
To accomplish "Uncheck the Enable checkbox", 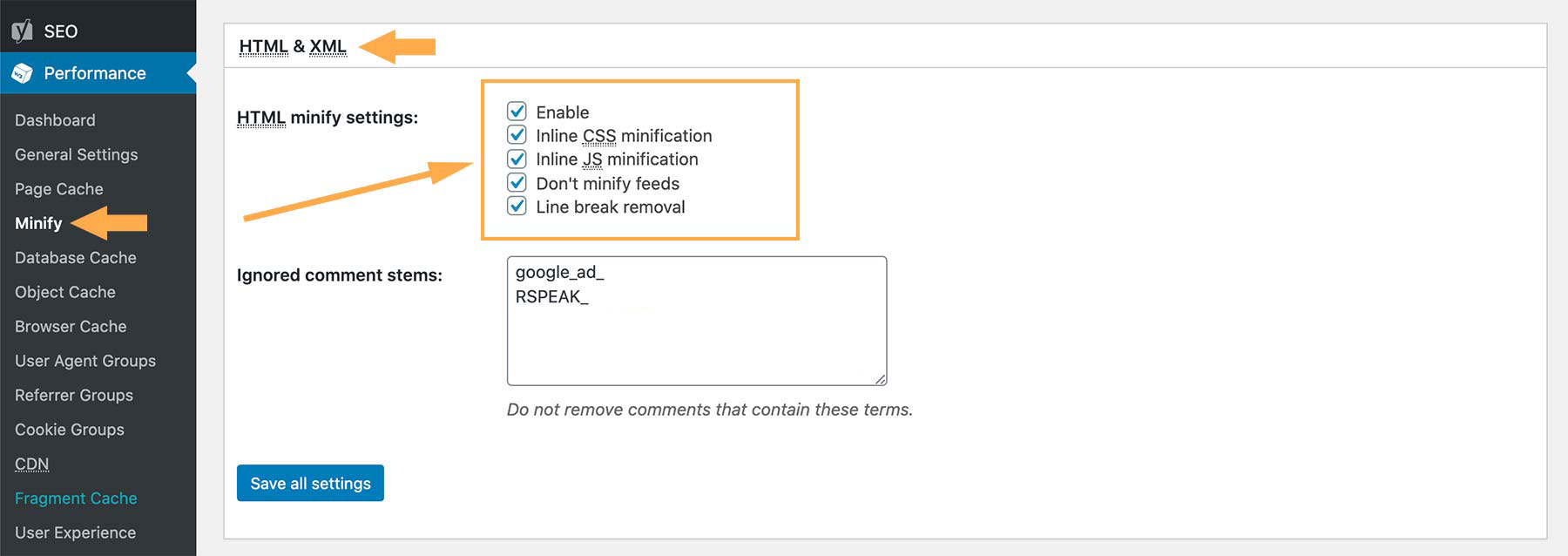I will [517, 112].
